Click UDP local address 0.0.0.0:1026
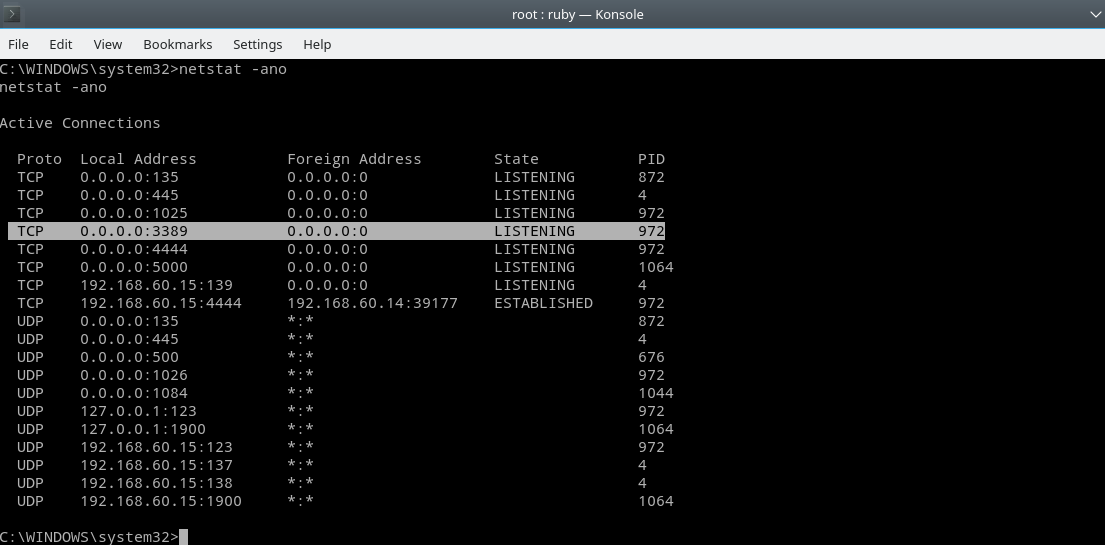This screenshot has width=1105, height=545. (x=134, y=374)
